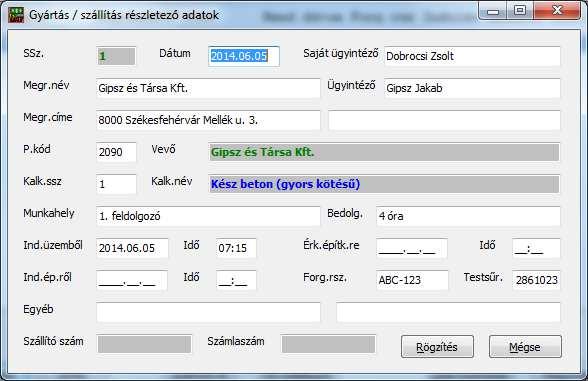Click the Számlaszám grey field
Screen dimensions: 588x381
328,344
